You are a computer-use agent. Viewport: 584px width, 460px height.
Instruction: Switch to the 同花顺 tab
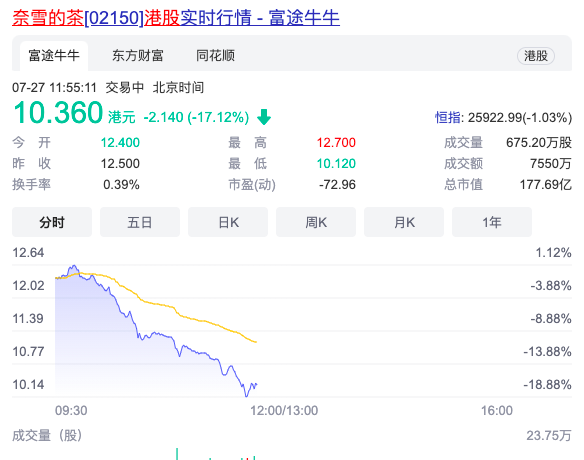(216, 56)
